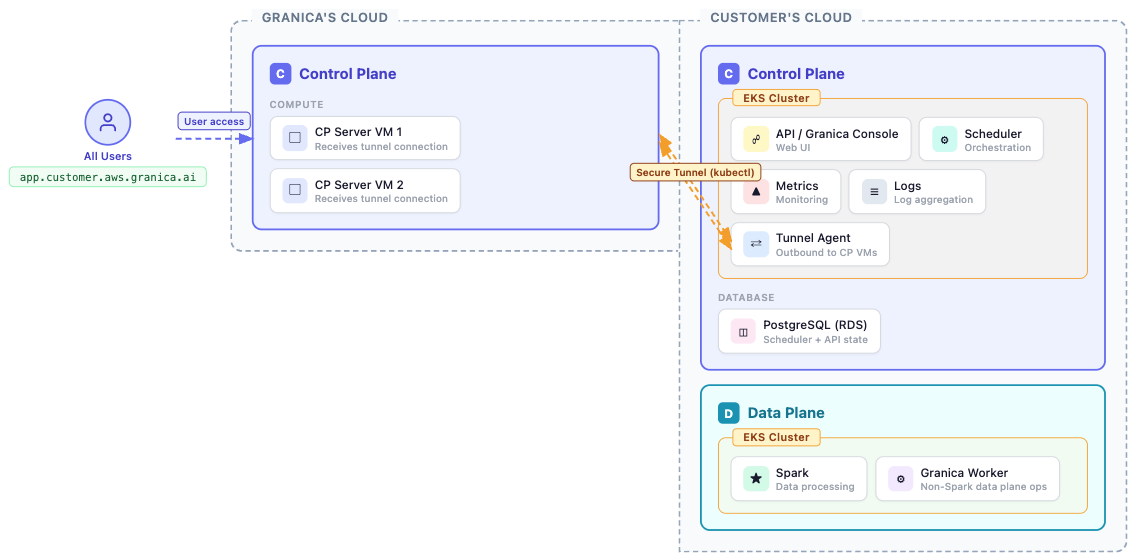This screenshot has height=560, width=1137.
Task: Click the Customer Control Plane C badge
Action: click(728, 74)
